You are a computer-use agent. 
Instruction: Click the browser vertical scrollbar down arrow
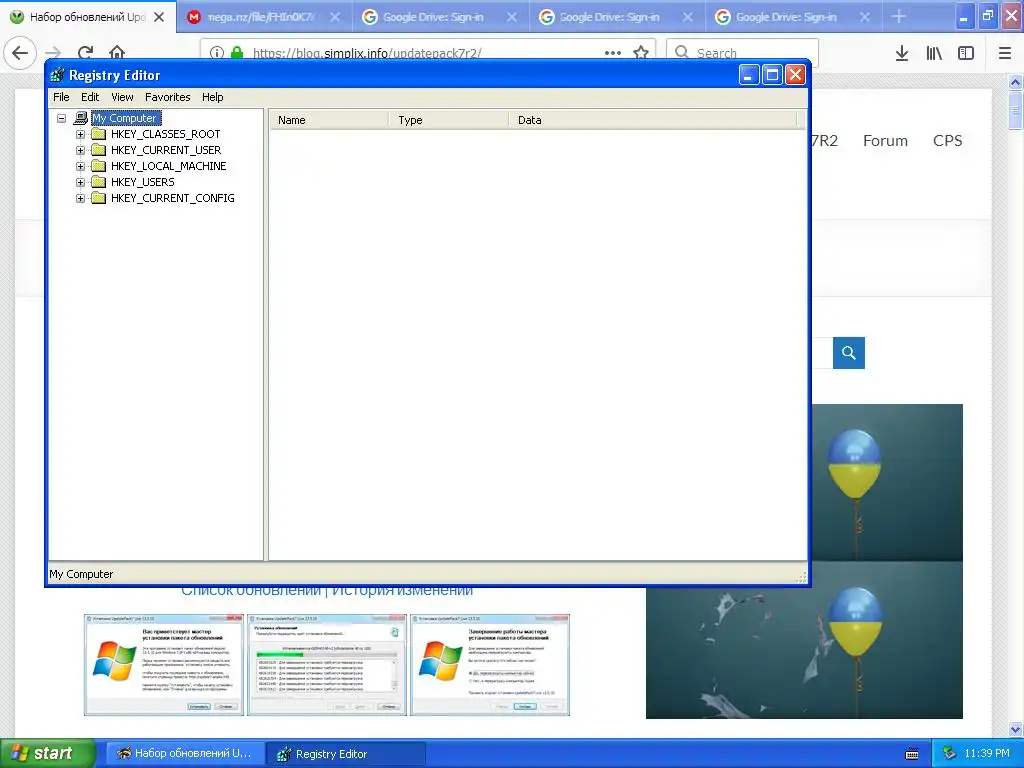(x=1016, y=729)
